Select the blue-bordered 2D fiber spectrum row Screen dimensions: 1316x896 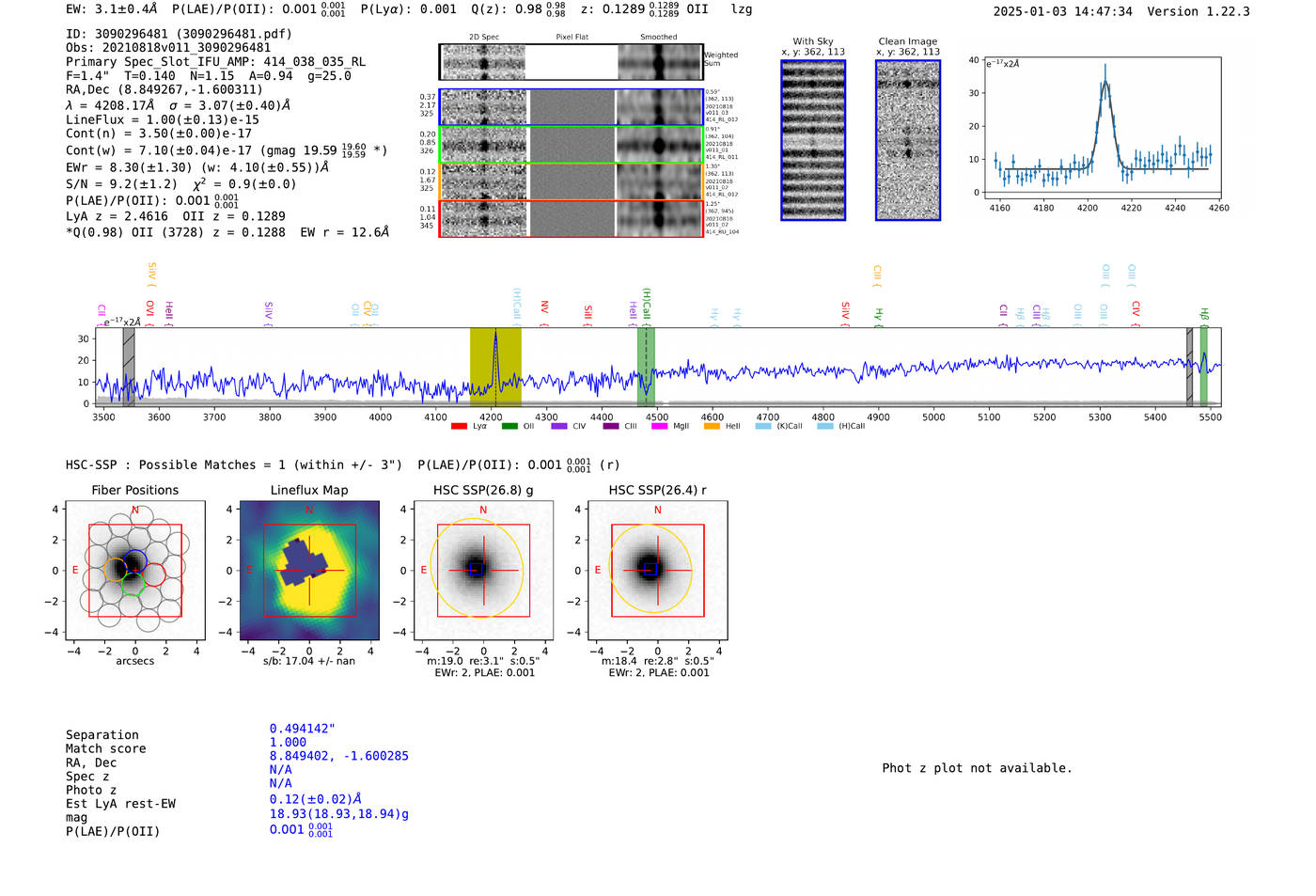571,107
